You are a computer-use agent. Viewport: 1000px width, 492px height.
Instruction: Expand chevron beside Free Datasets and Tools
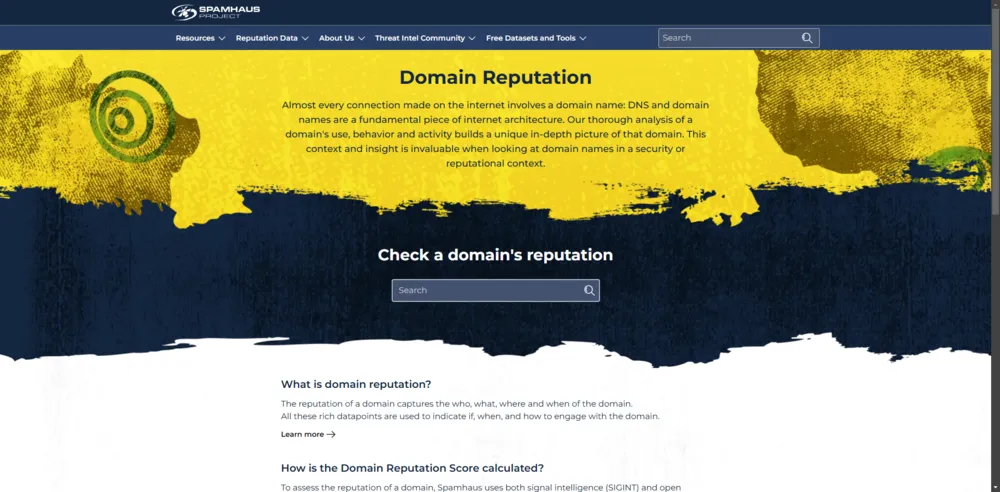tap(583, 38)
